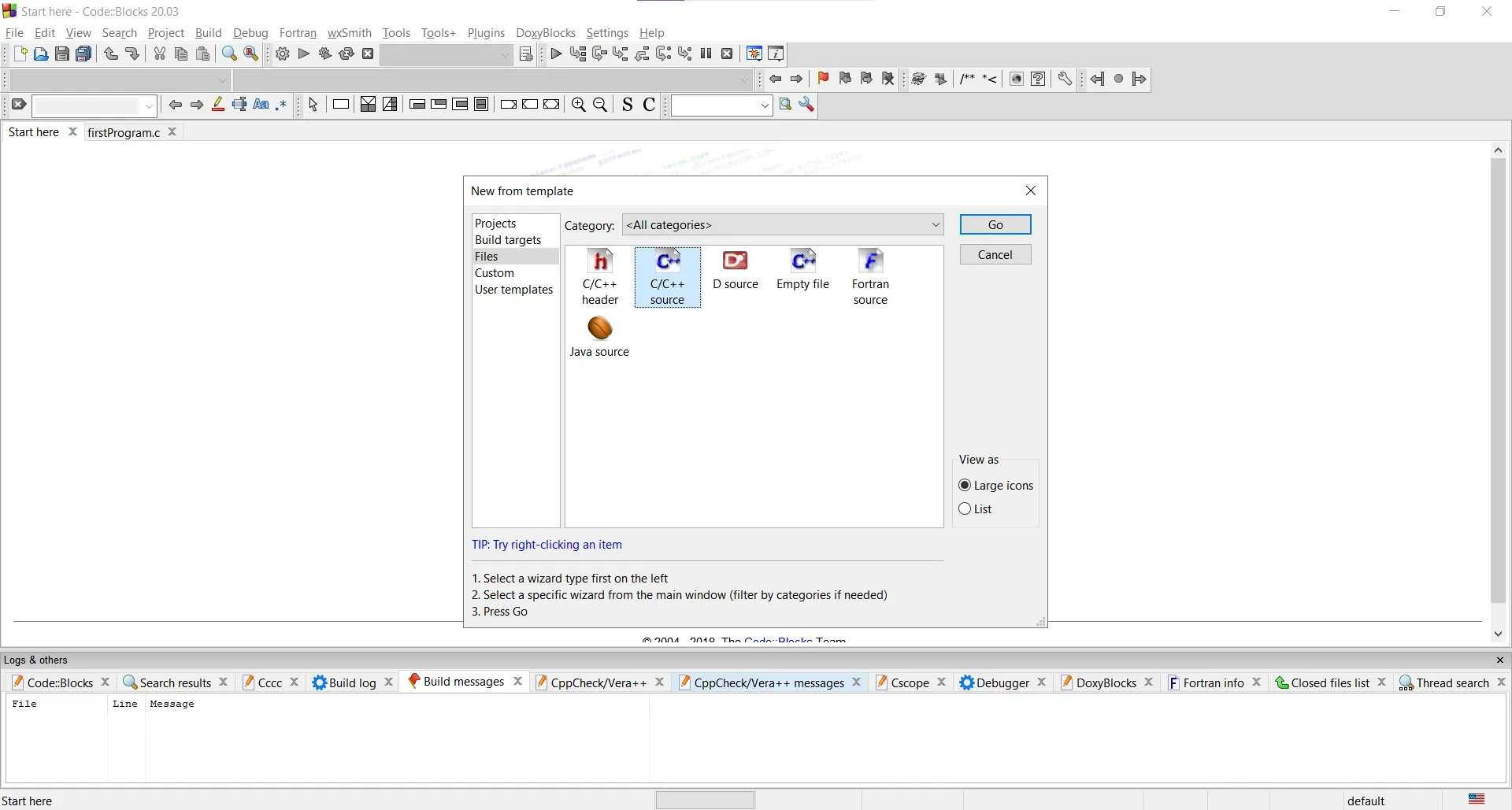Toggle the regex search option icon
This screenshot has width=1512, height=810.
pyautogui.click(x=282, y=105)
